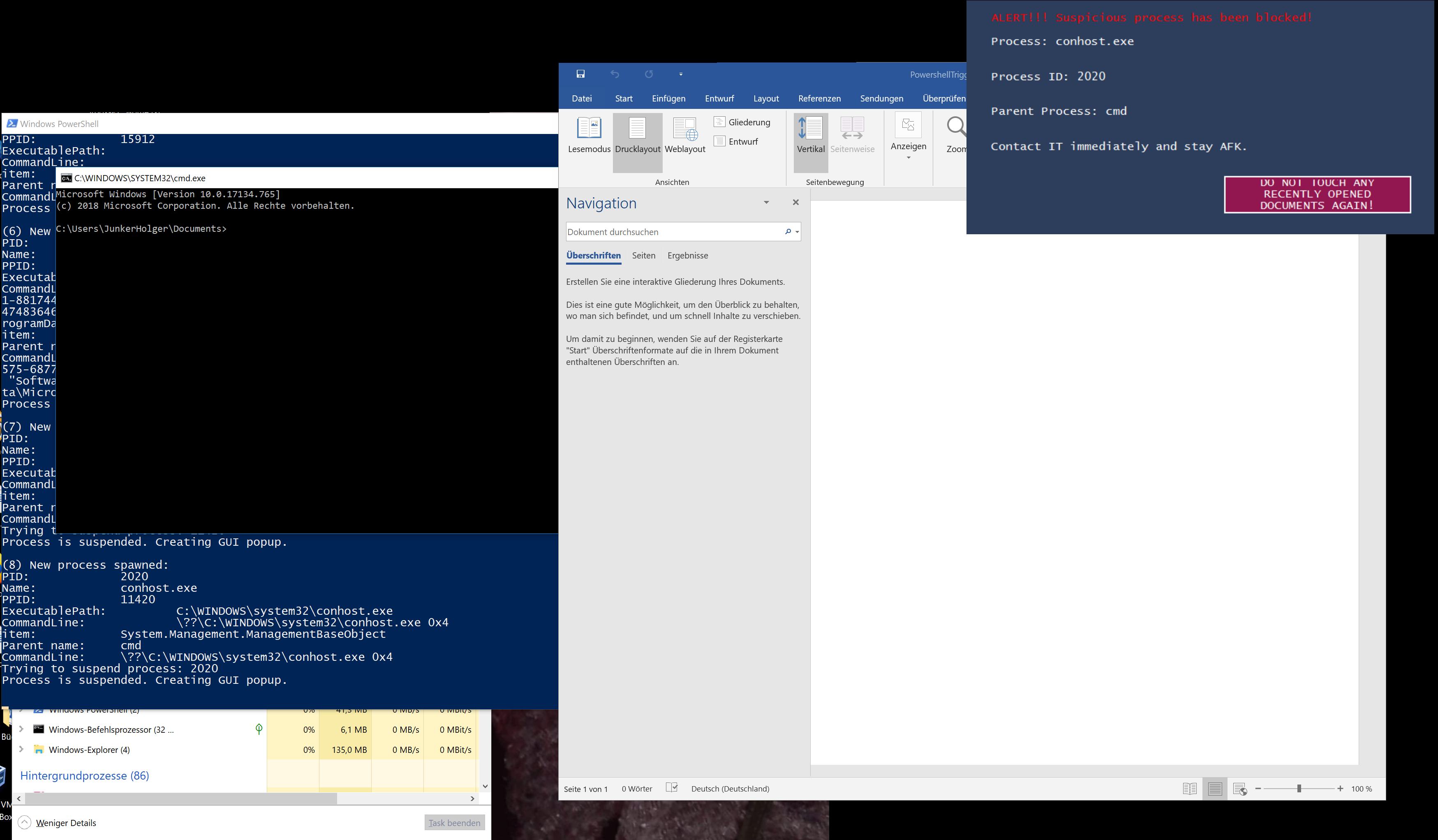Open the Einfügen ribbon tab
The image size is (1438, 840).
tap(668, 99)
